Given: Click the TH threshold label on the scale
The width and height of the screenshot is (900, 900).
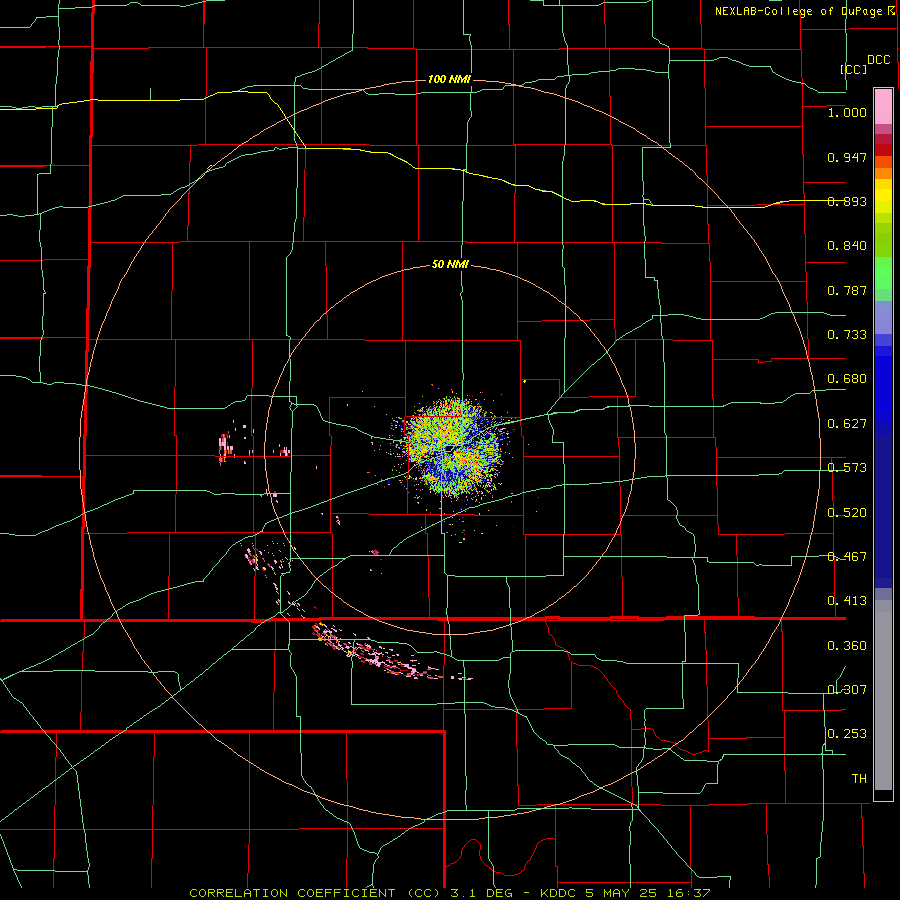Looking at the screenshot, I should coord(859,779).
